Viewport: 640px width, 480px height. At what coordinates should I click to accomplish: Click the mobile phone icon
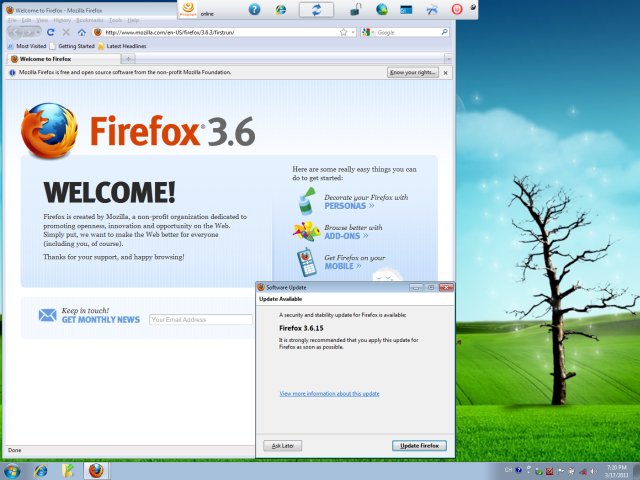pos(306,262)
